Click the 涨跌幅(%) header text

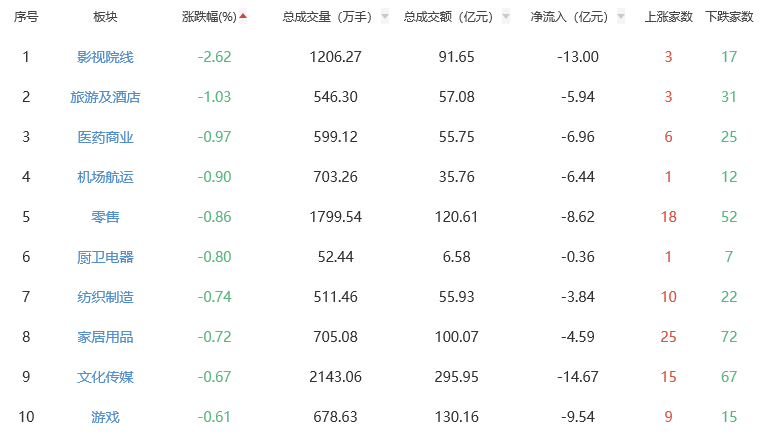(209, 17)
